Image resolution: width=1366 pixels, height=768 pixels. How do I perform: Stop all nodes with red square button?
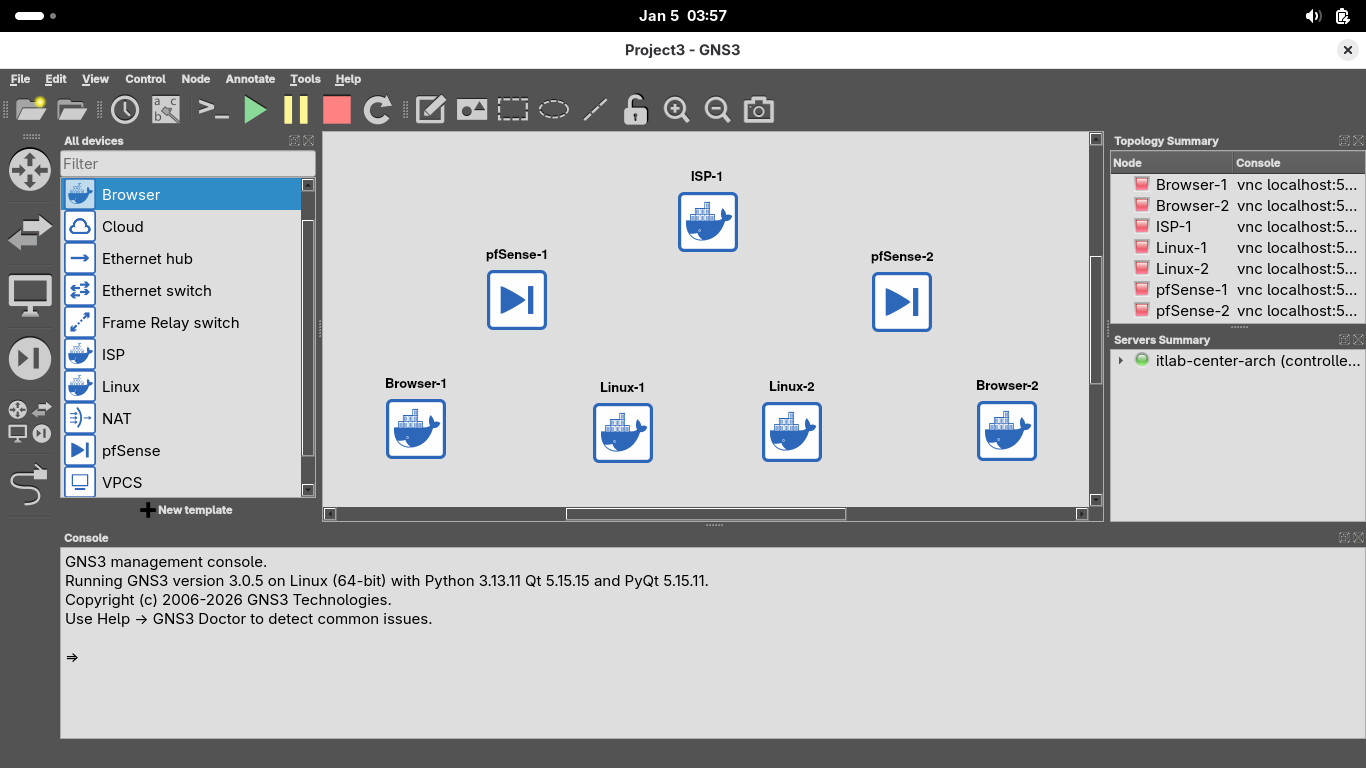pos(337,110)
